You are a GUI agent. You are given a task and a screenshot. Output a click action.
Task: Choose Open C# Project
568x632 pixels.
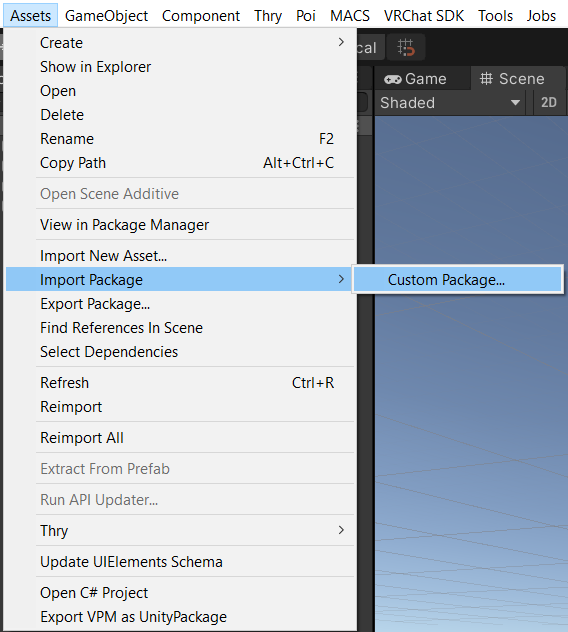click(179, 592)
